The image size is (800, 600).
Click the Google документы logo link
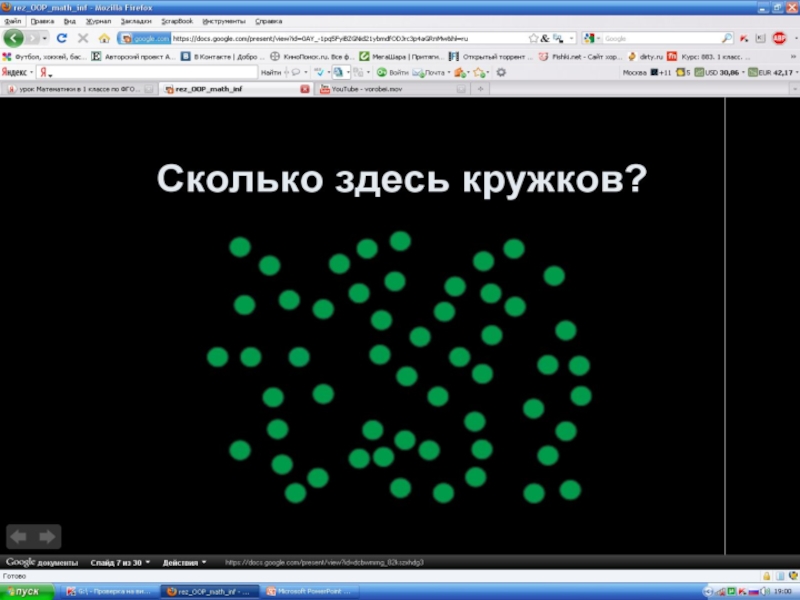(x=42, y=562)
